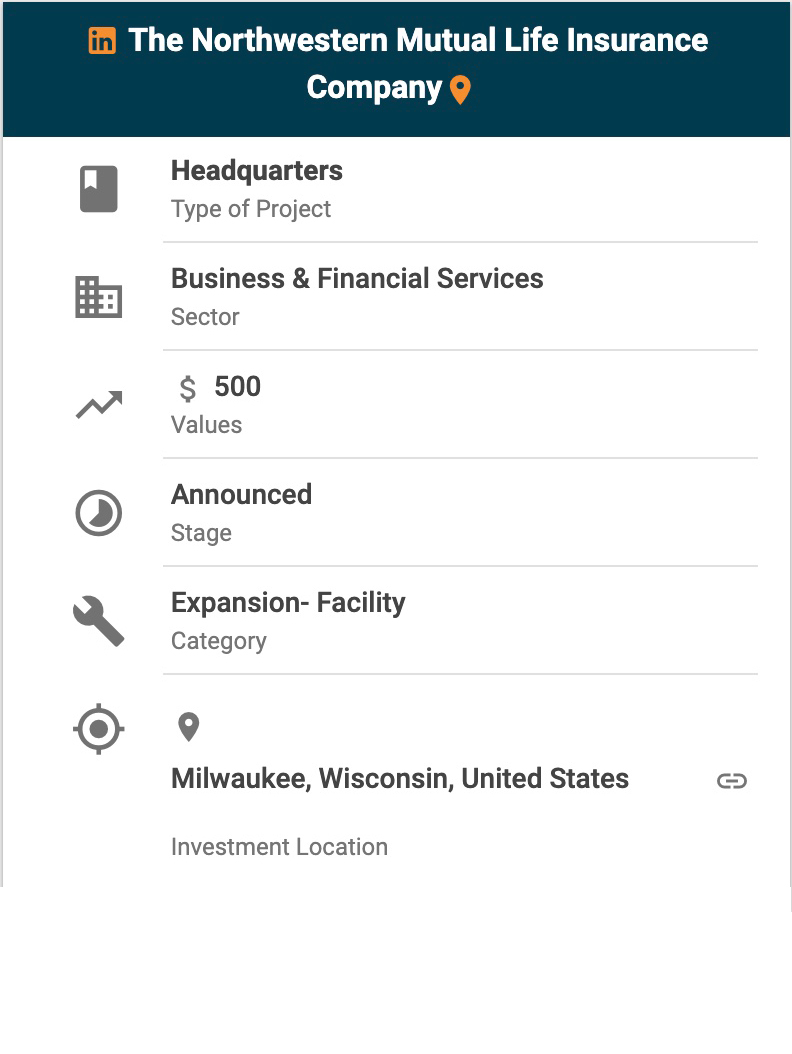792x1054 pixels.
Task: Click the gray location pin above Milwaukee
Action: (188, 727)
